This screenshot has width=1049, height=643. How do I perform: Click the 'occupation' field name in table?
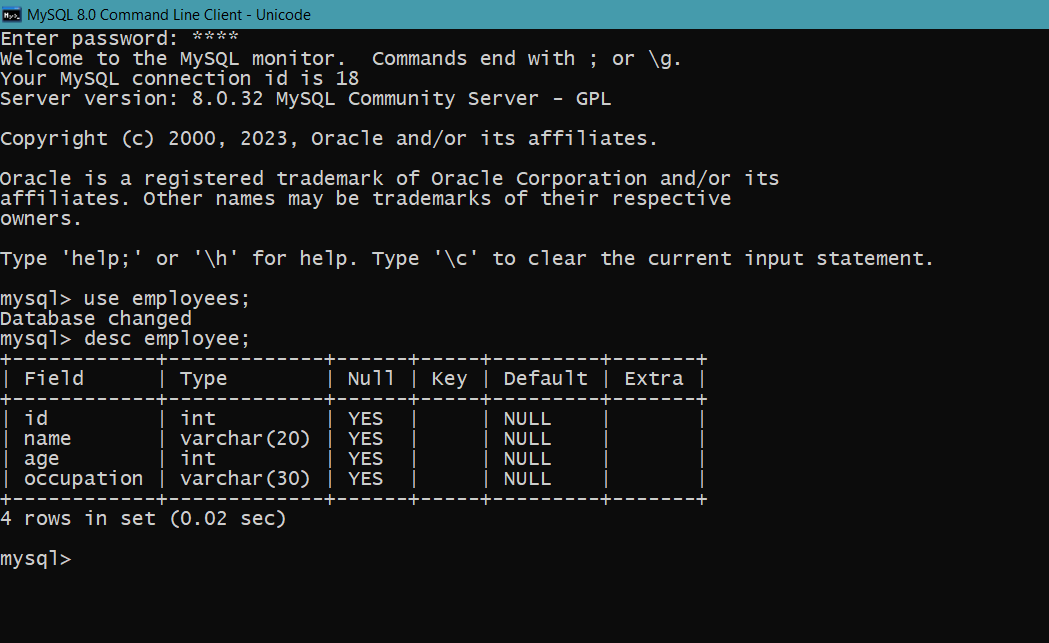tap(84, 479)
